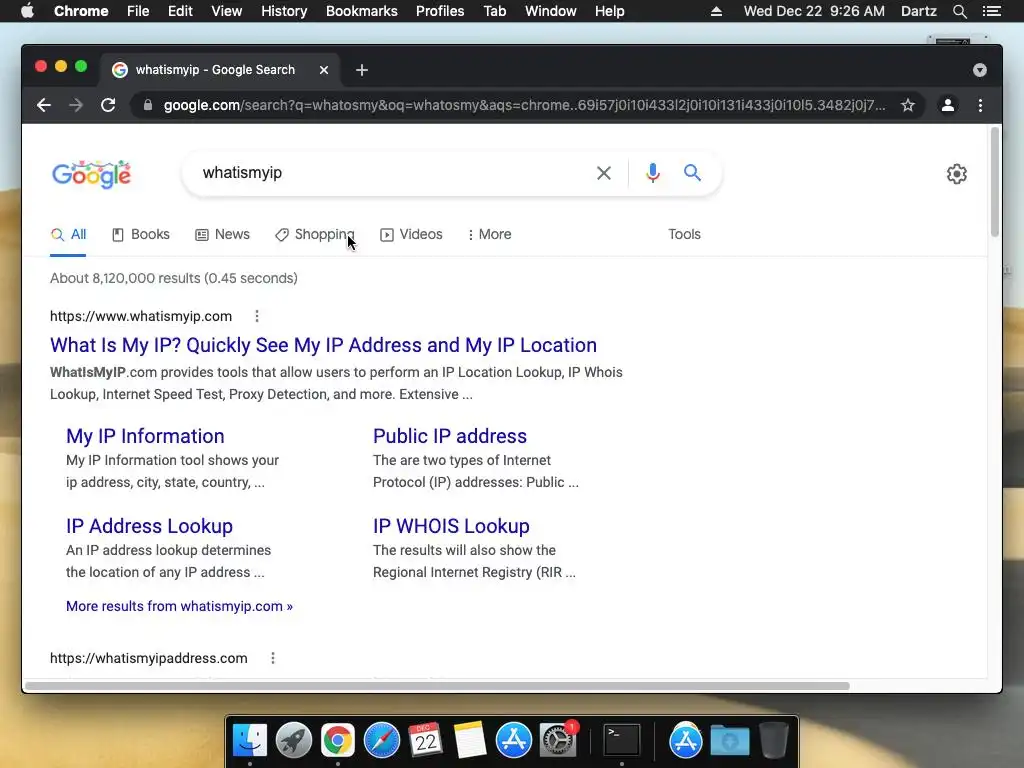Image resolution: width=1024 pixels, height=768 pixels.
Task: Expand the More search categories menu
Action: click(490, 234)
